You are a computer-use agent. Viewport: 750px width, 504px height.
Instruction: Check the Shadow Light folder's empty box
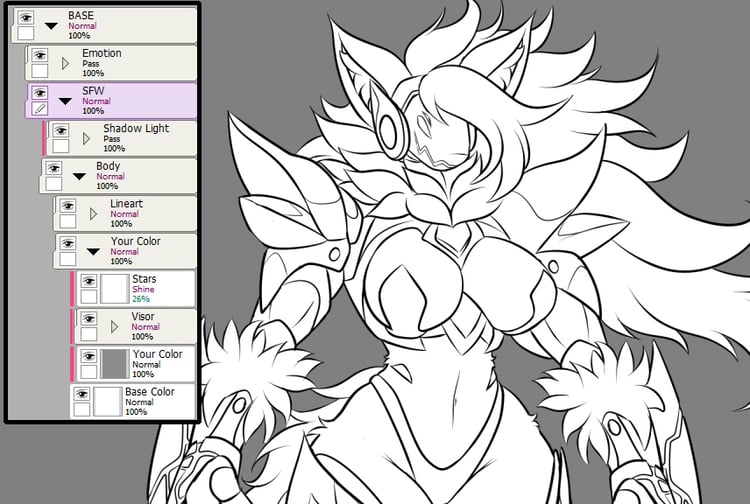tap(61, 146)
